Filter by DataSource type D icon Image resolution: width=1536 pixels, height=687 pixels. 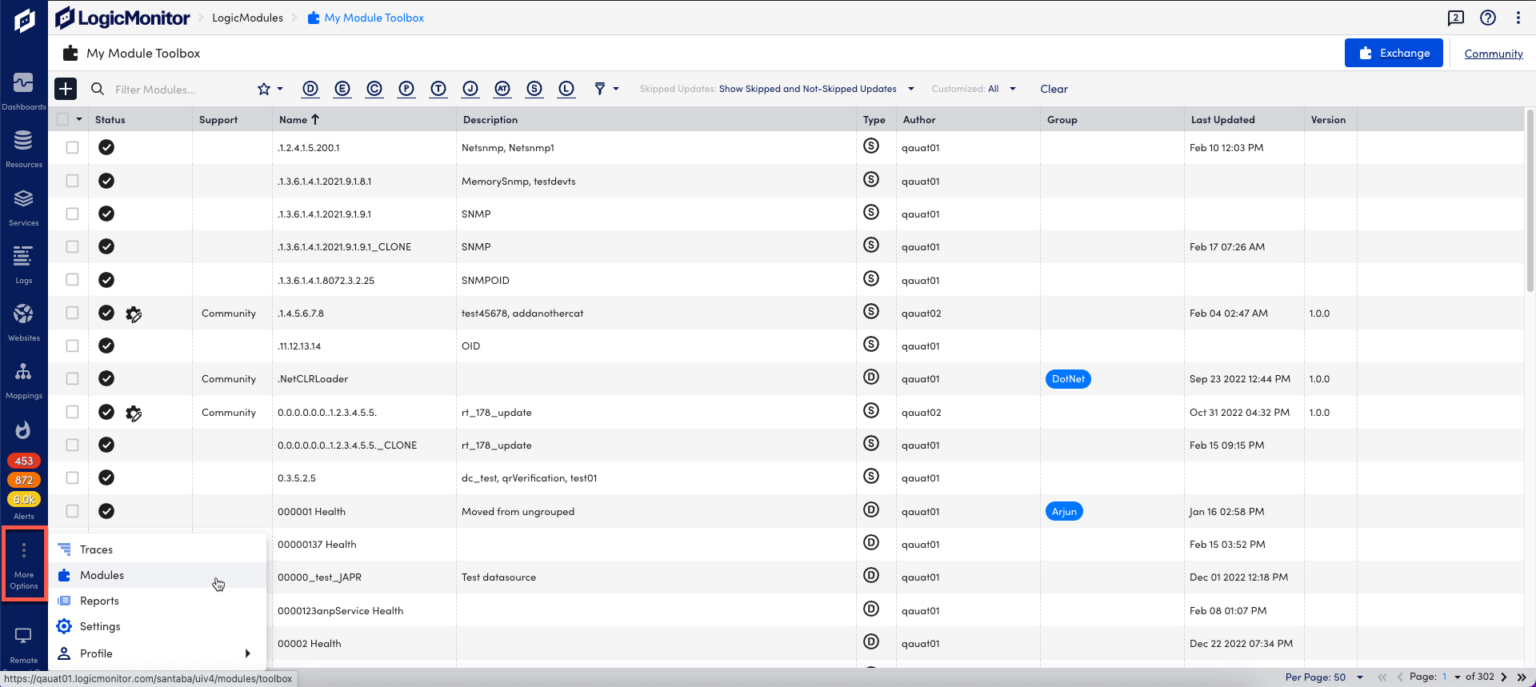coord(310,89)
